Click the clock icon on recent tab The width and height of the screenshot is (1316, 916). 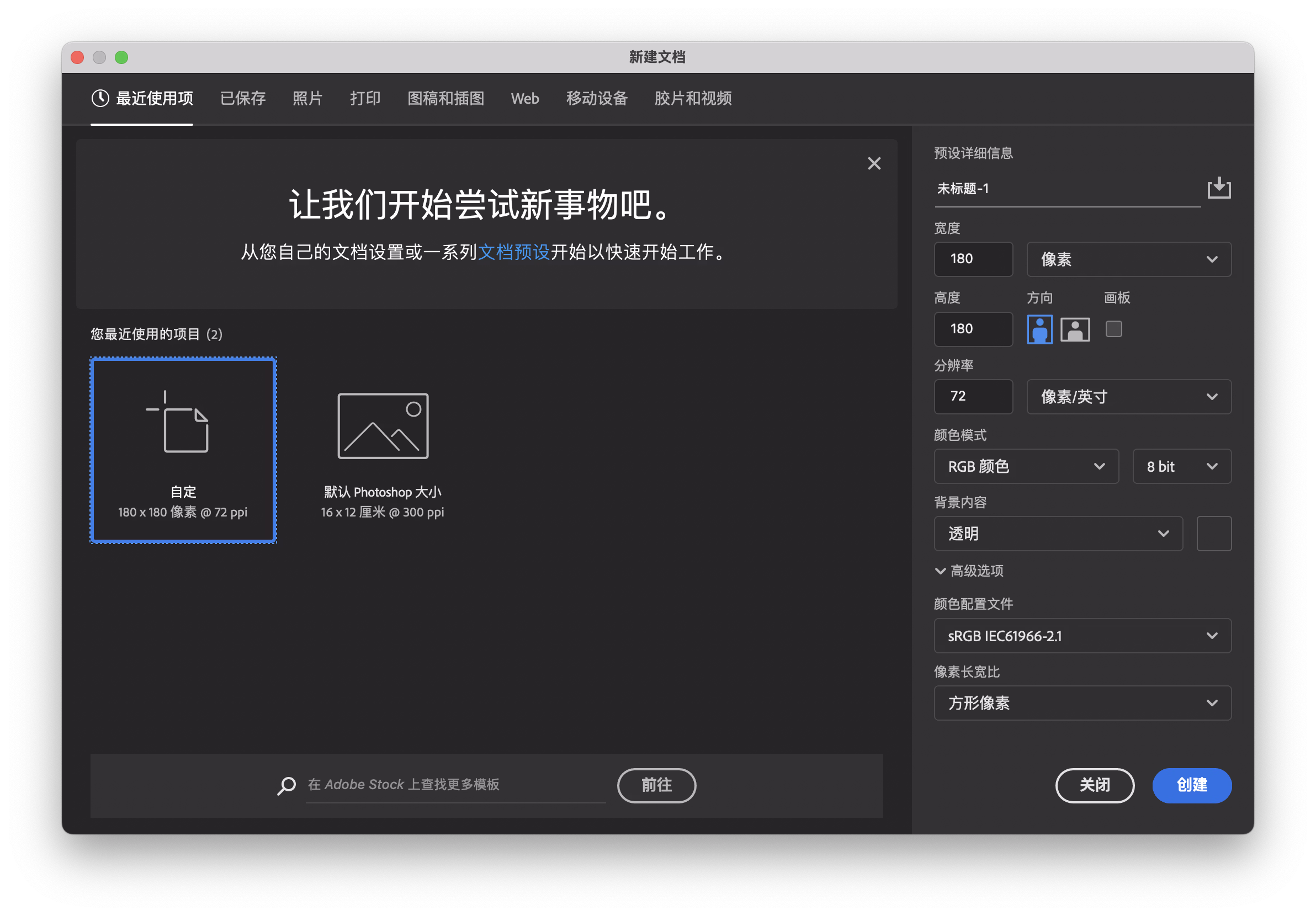pyautogui.click(x=100, y=98)
